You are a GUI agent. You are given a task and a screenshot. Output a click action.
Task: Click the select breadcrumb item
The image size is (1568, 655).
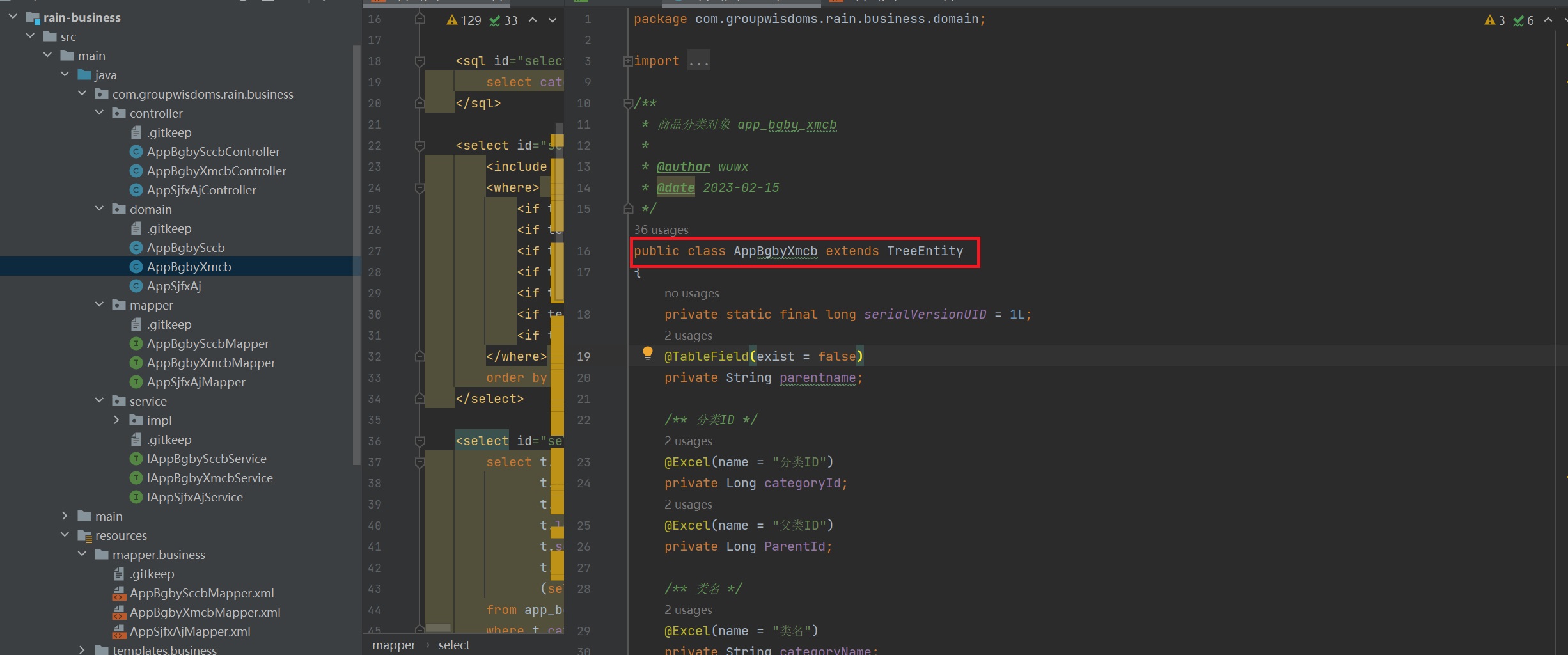(453, 645)
